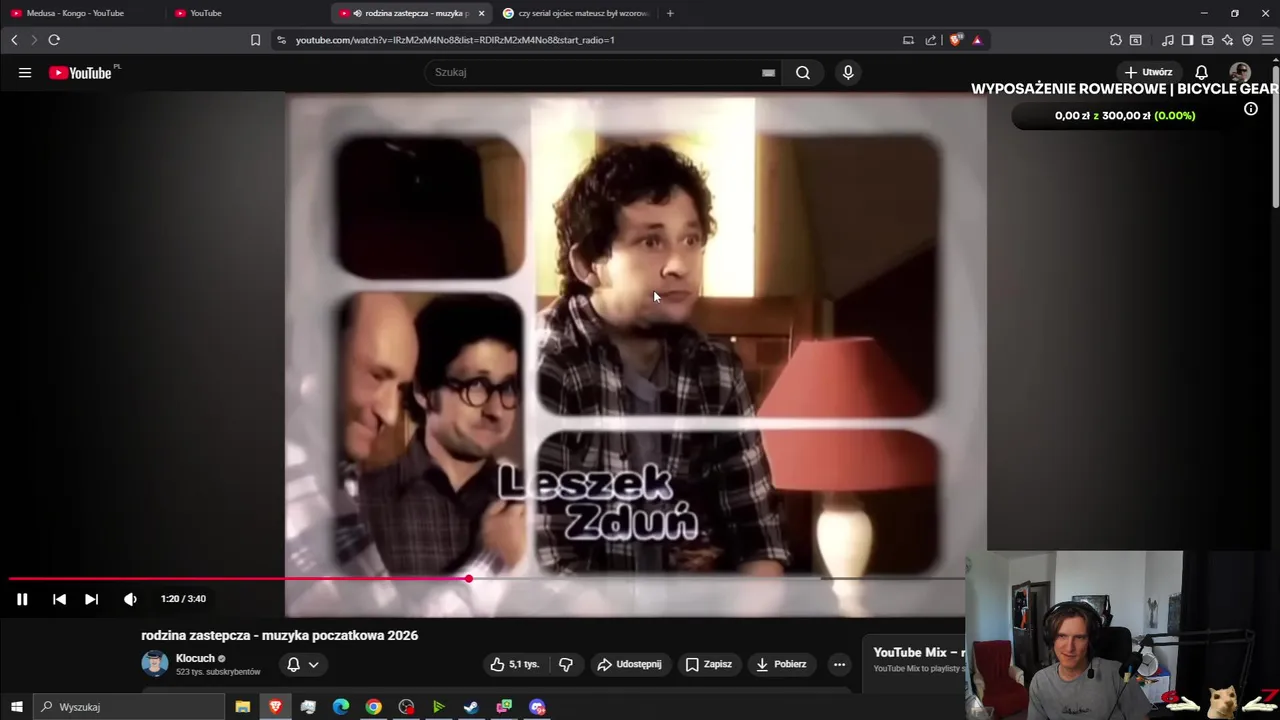1280x720 pixels.
Task: Go to the YouTube home logo
Action: pyautogui.click(x=80, y=73)
